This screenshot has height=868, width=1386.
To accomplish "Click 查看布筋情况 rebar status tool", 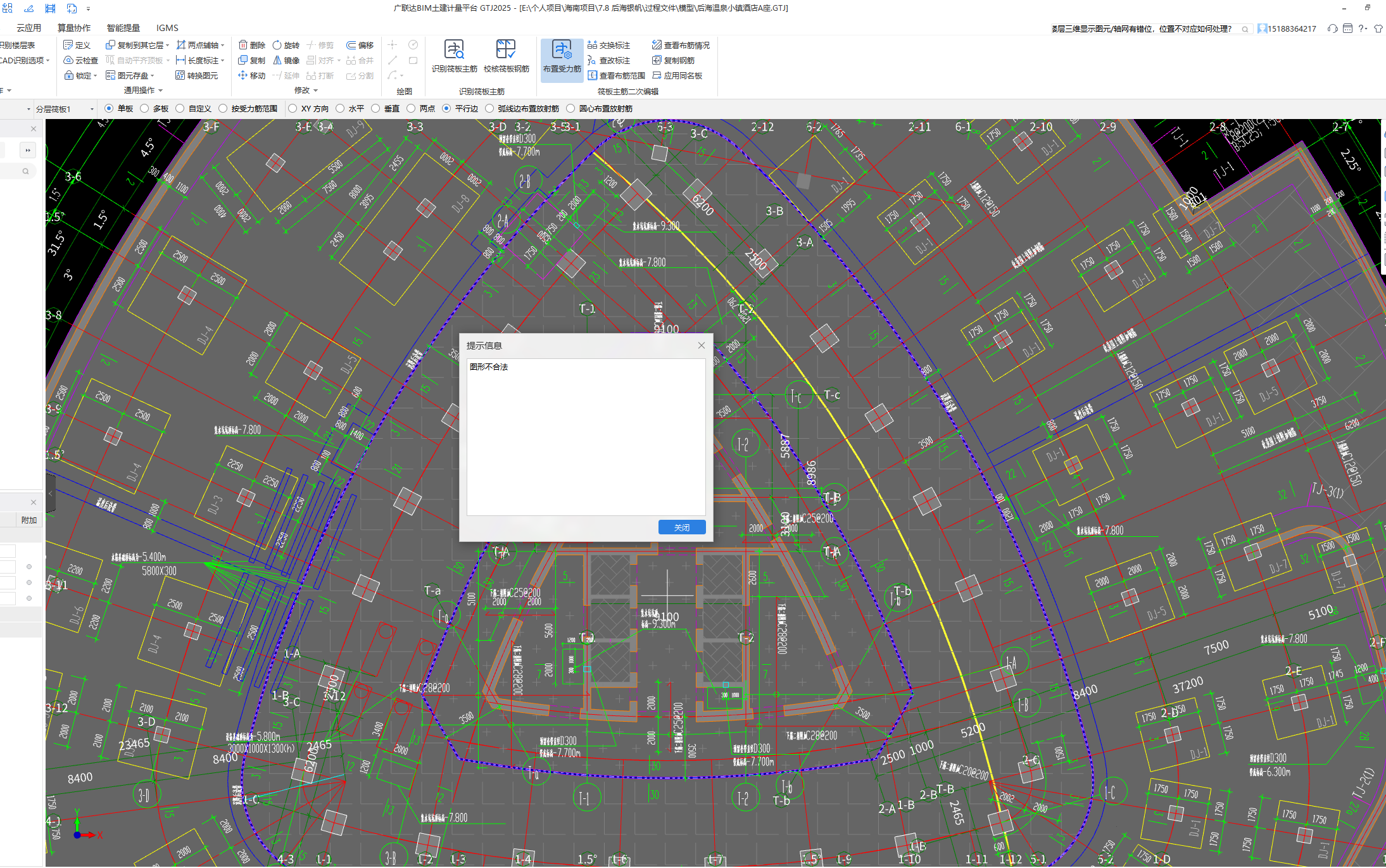I will pyautogui.click(x=681, y=45).
